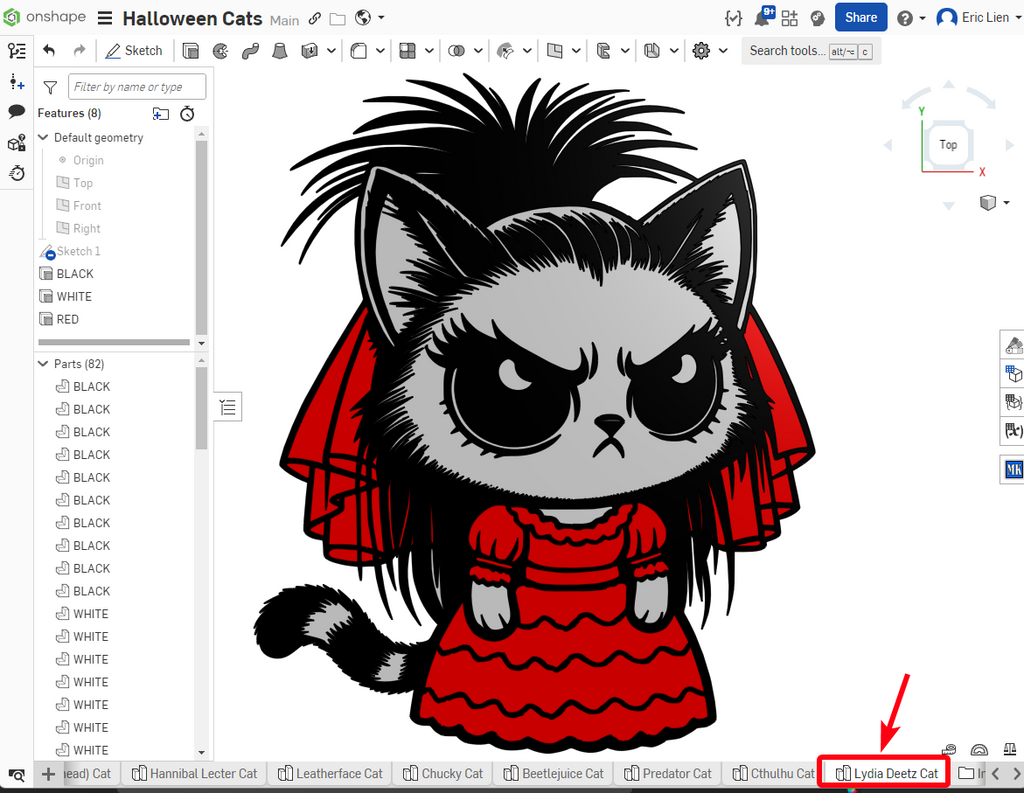Click the Search tools box
1024x793 pixels.
(x=810, y=50)
